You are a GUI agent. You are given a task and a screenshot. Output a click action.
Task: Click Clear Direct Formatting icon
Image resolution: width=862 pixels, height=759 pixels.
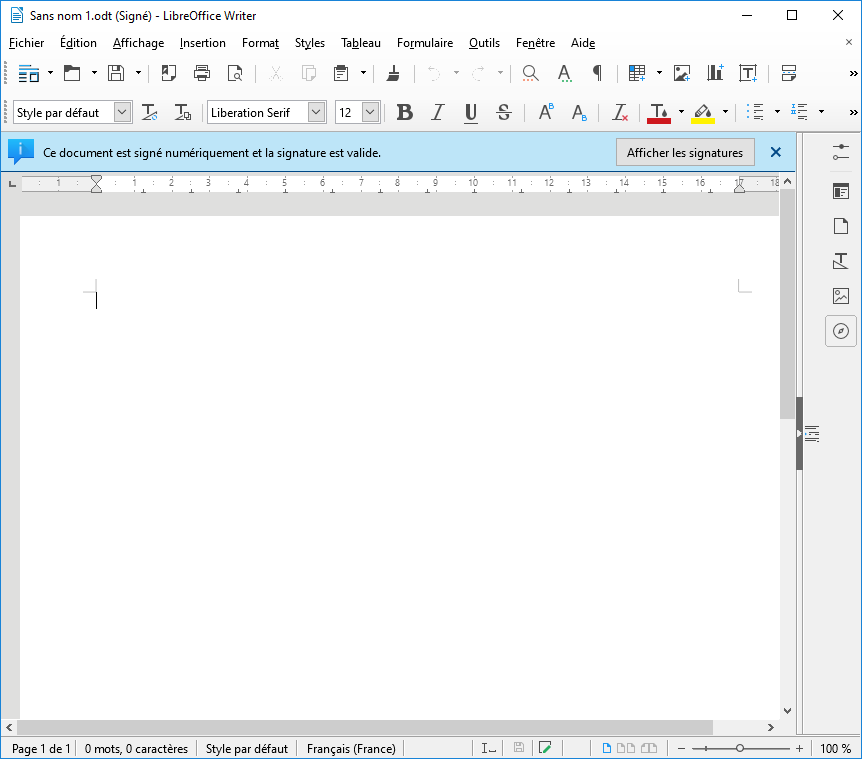620,112
